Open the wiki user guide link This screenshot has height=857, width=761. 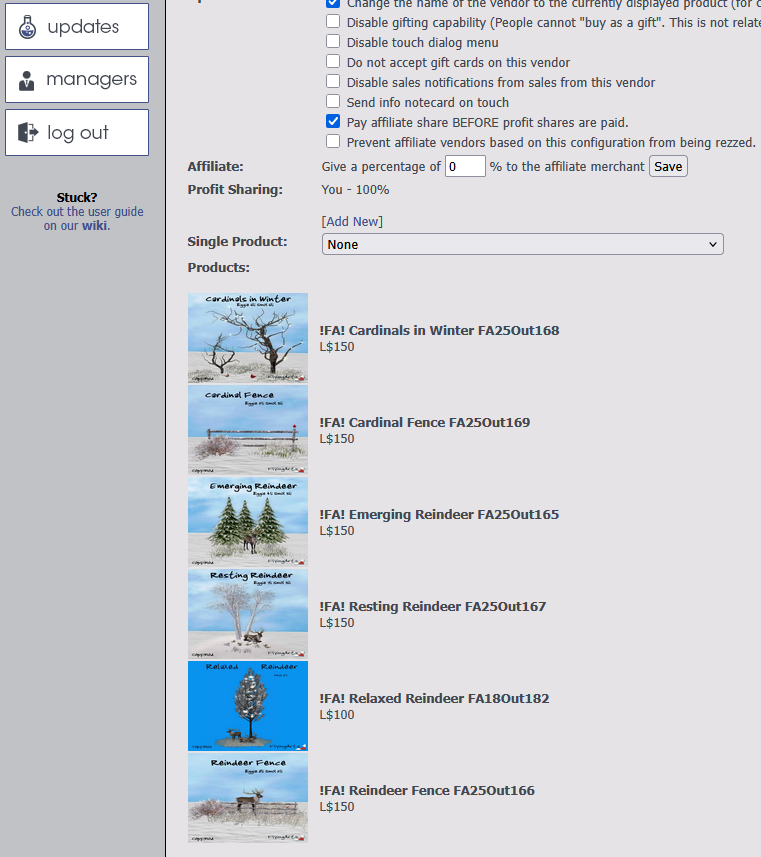point(95,226)
